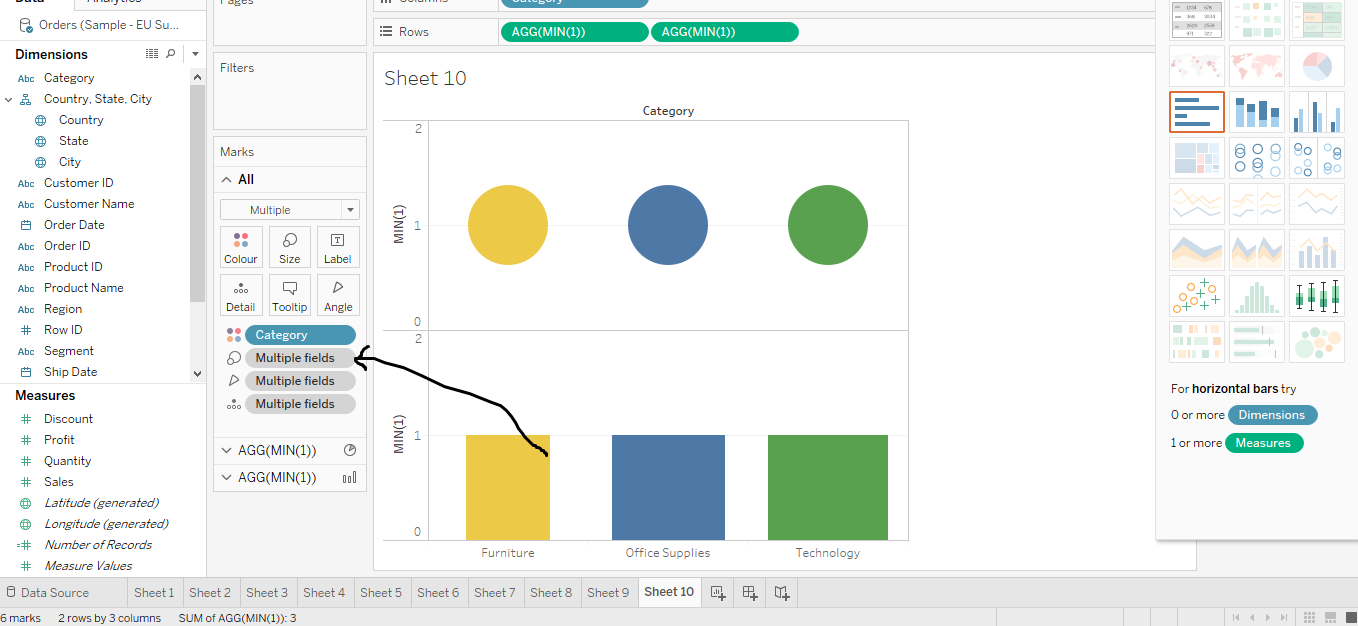Viewport: 1358px width, 626px height.
Task: Open the Detail mark property
Action: click(241, 295)
